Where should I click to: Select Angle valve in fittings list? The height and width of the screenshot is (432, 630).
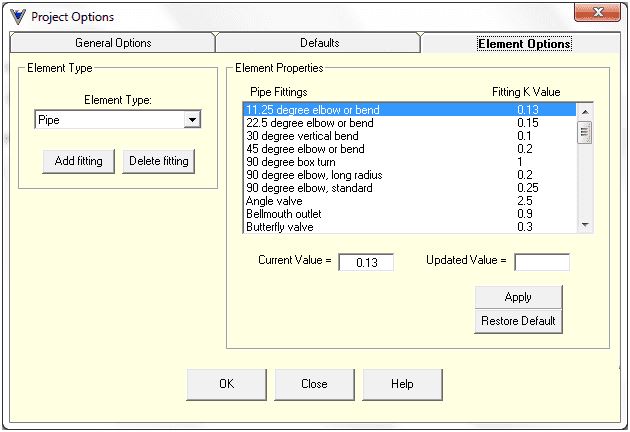[x=275, y=201]
